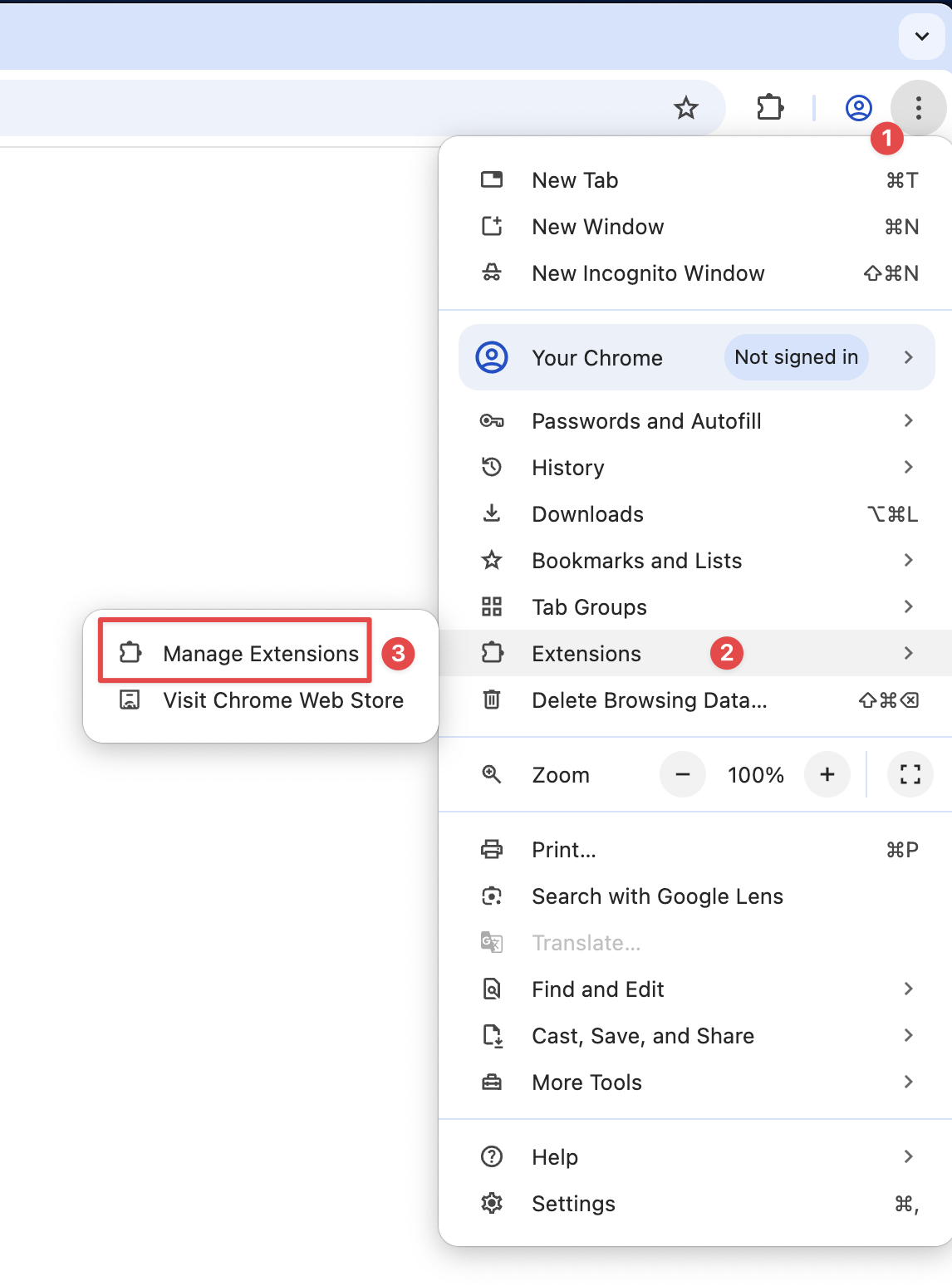The image size is (952, 1286).
Task: Expand History submenu arrow
Action: point(909,467)
